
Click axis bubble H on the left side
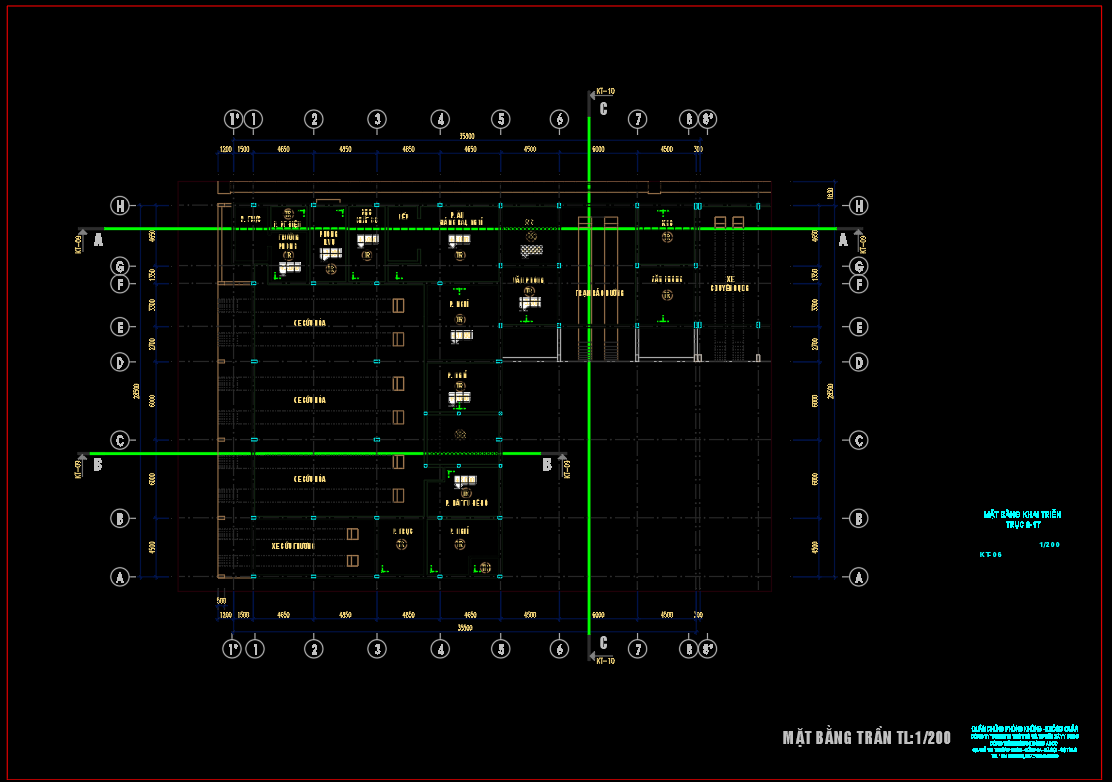pos(120,206)
